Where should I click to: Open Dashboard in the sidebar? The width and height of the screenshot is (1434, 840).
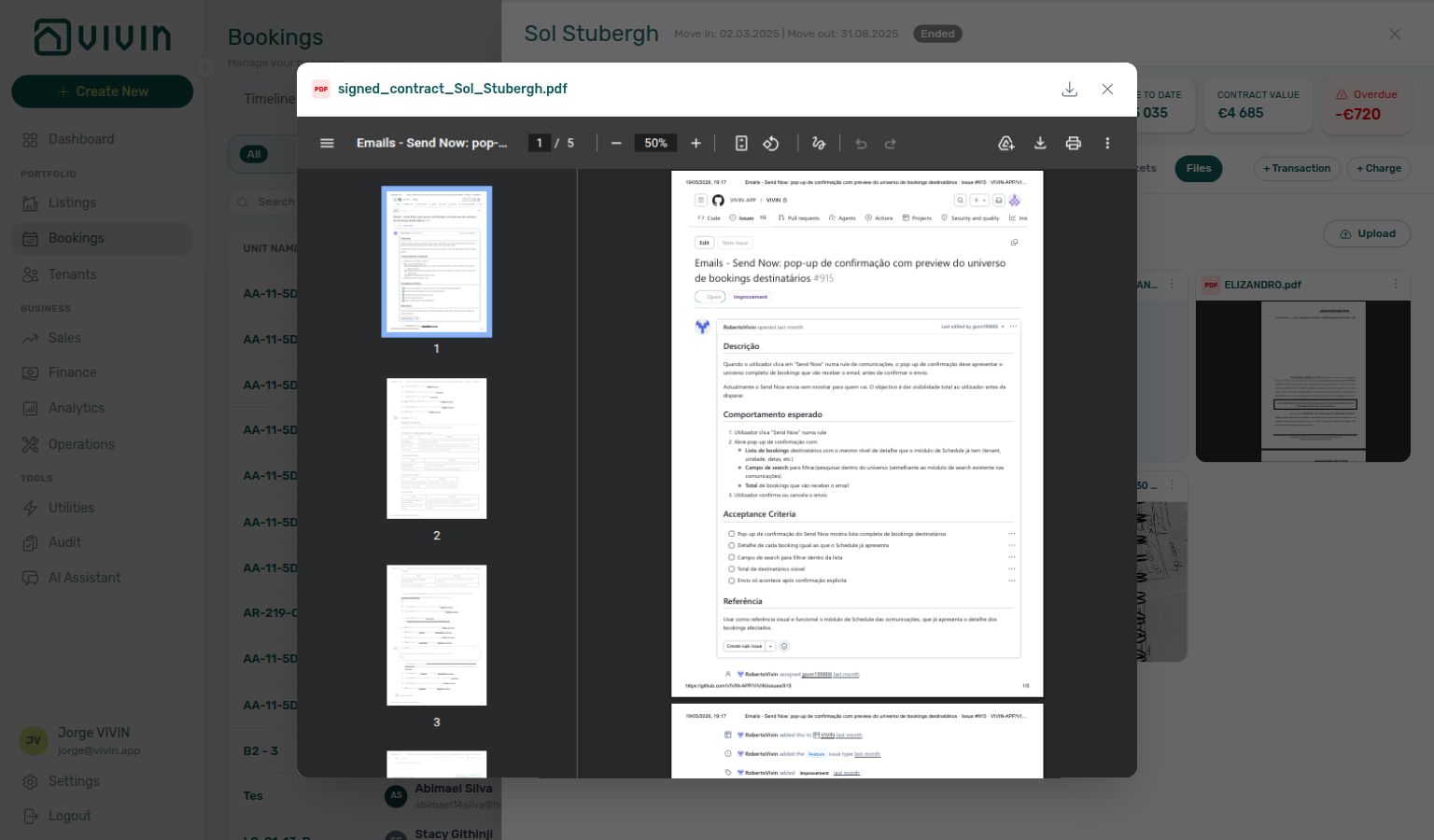click(102, 139)
